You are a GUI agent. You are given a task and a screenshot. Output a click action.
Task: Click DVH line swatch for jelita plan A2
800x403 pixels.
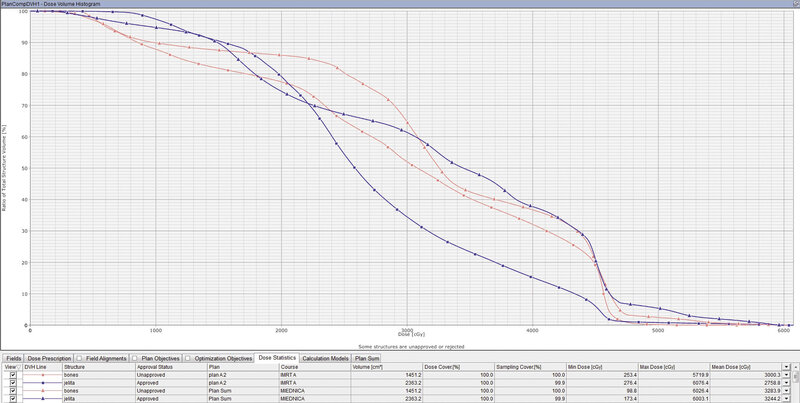tap(42, 383)
